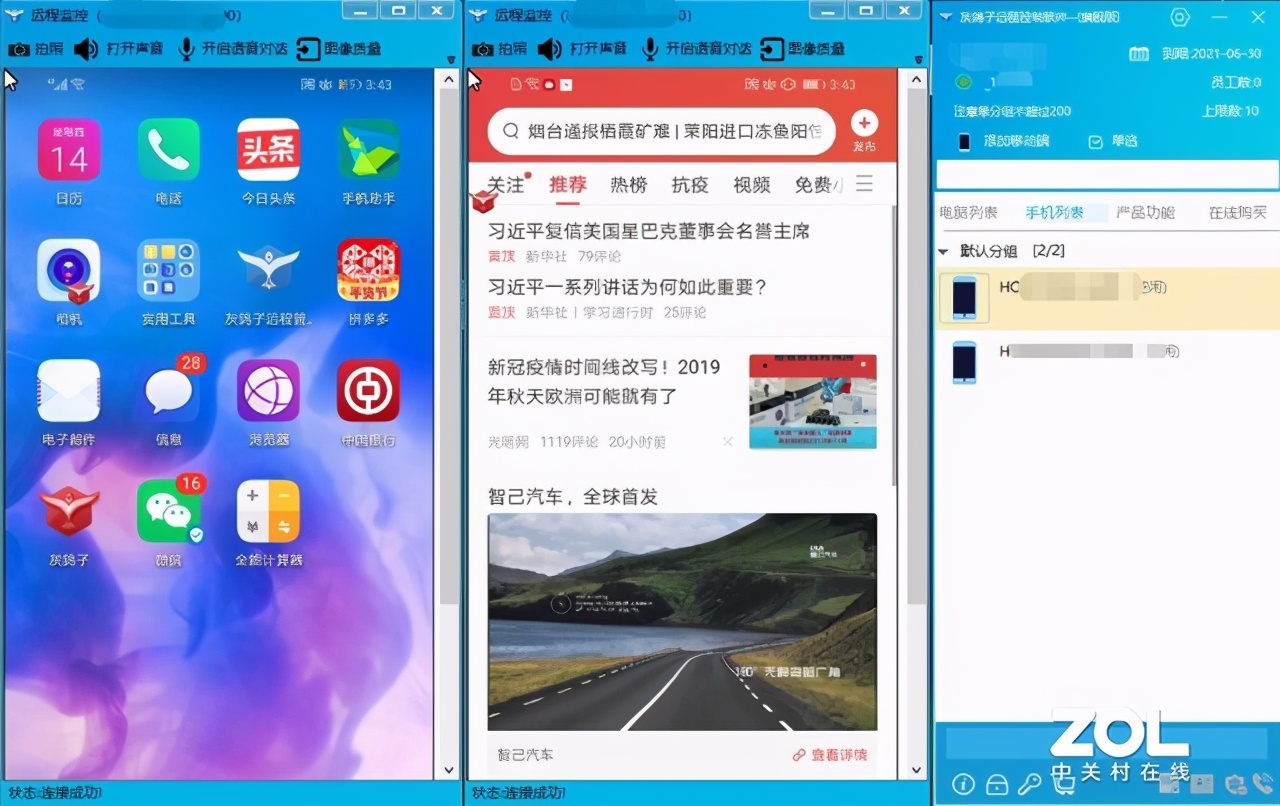
Task: Open the channel menu in the news feed
Action: coord(864,184)
